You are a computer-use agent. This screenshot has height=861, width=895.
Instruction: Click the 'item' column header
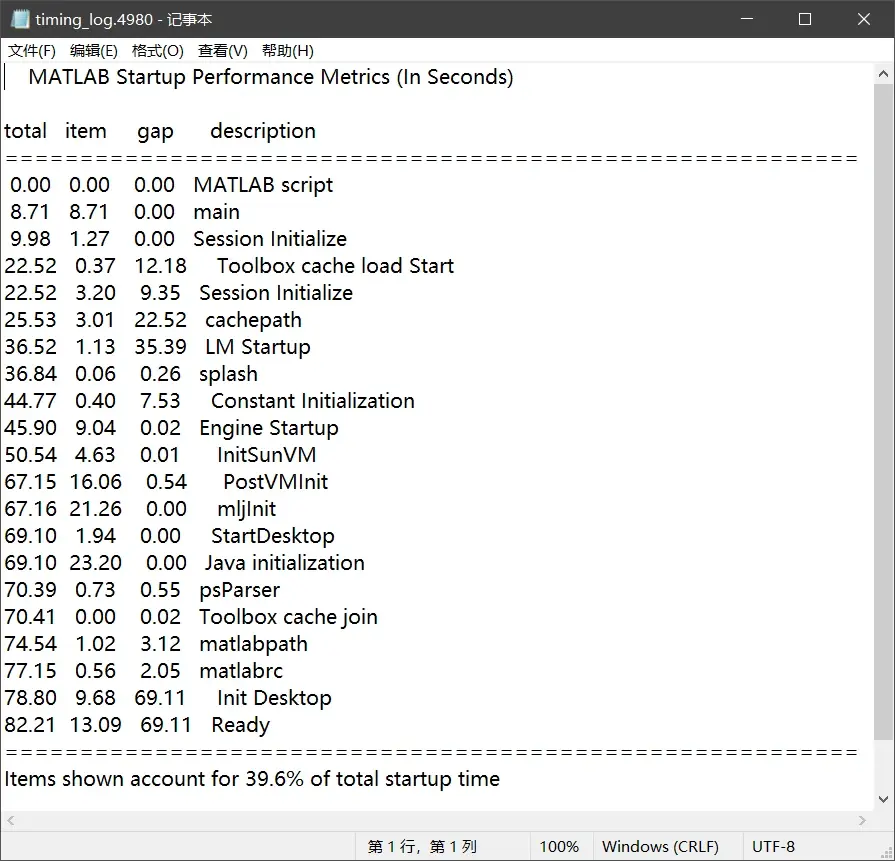tap(86, 131)
